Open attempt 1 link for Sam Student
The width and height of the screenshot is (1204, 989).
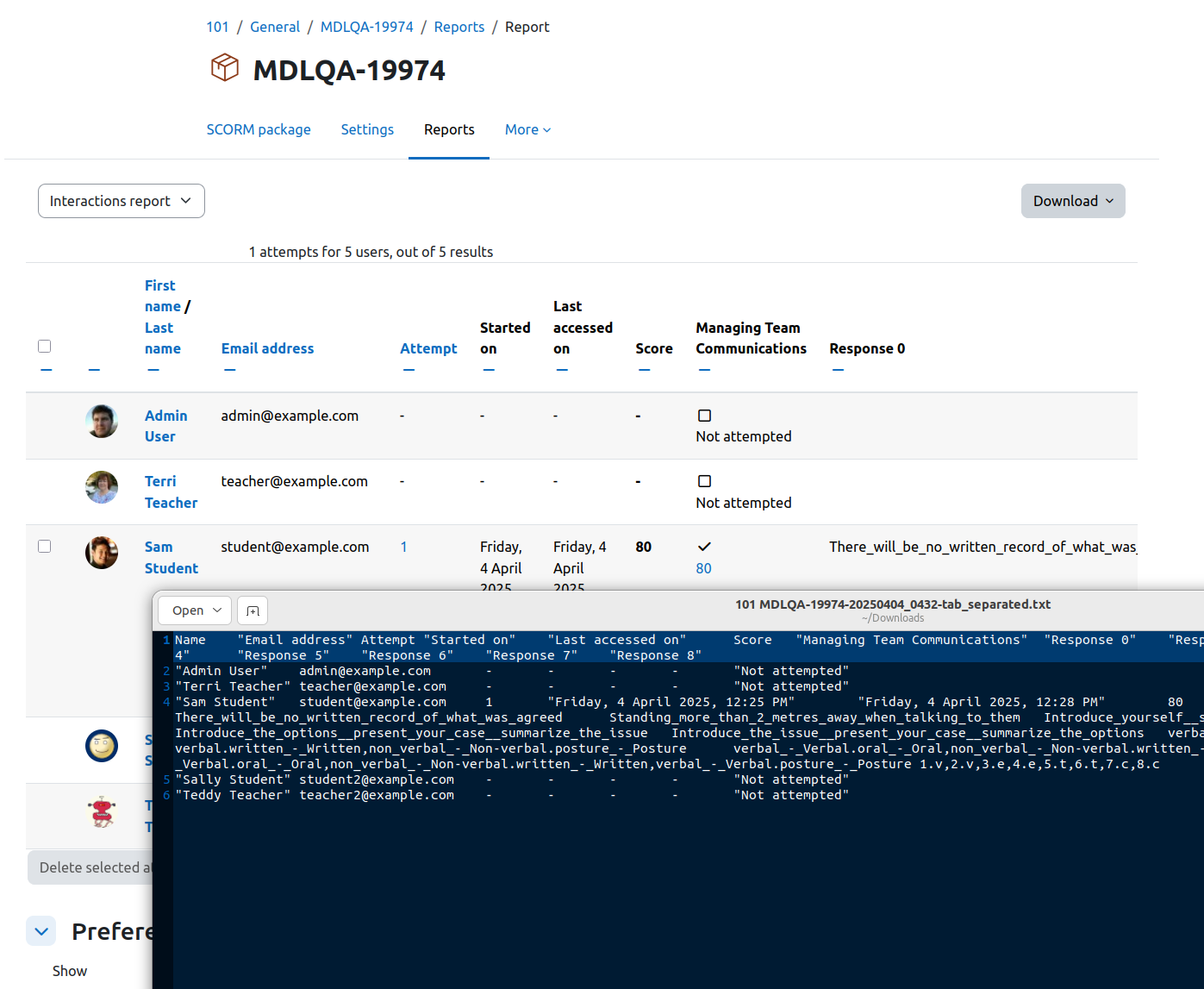tap(403, 547)
